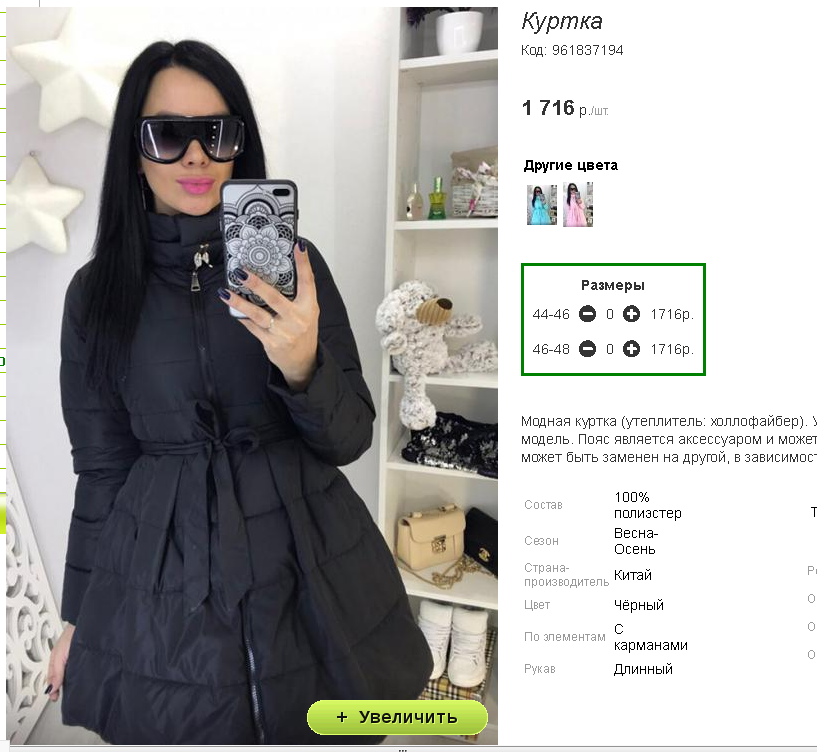Image resolution: width=817 pixels, height=752 pixels.
Task: Select the pink jacket color thumbnail
Action: point(578,204)
